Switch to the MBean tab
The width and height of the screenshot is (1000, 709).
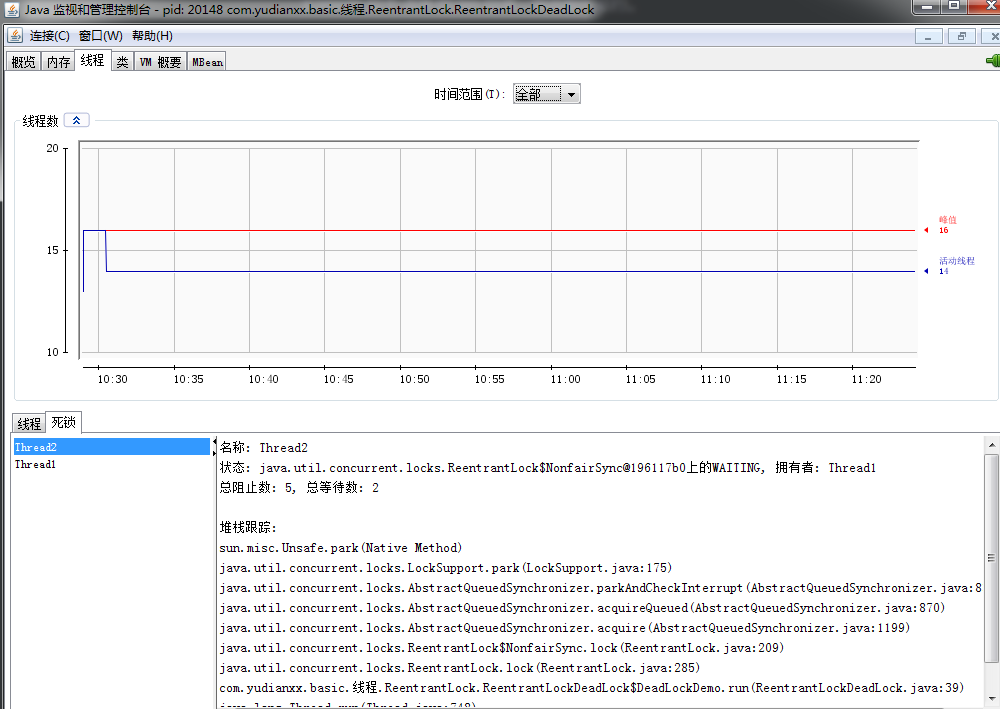206,60
